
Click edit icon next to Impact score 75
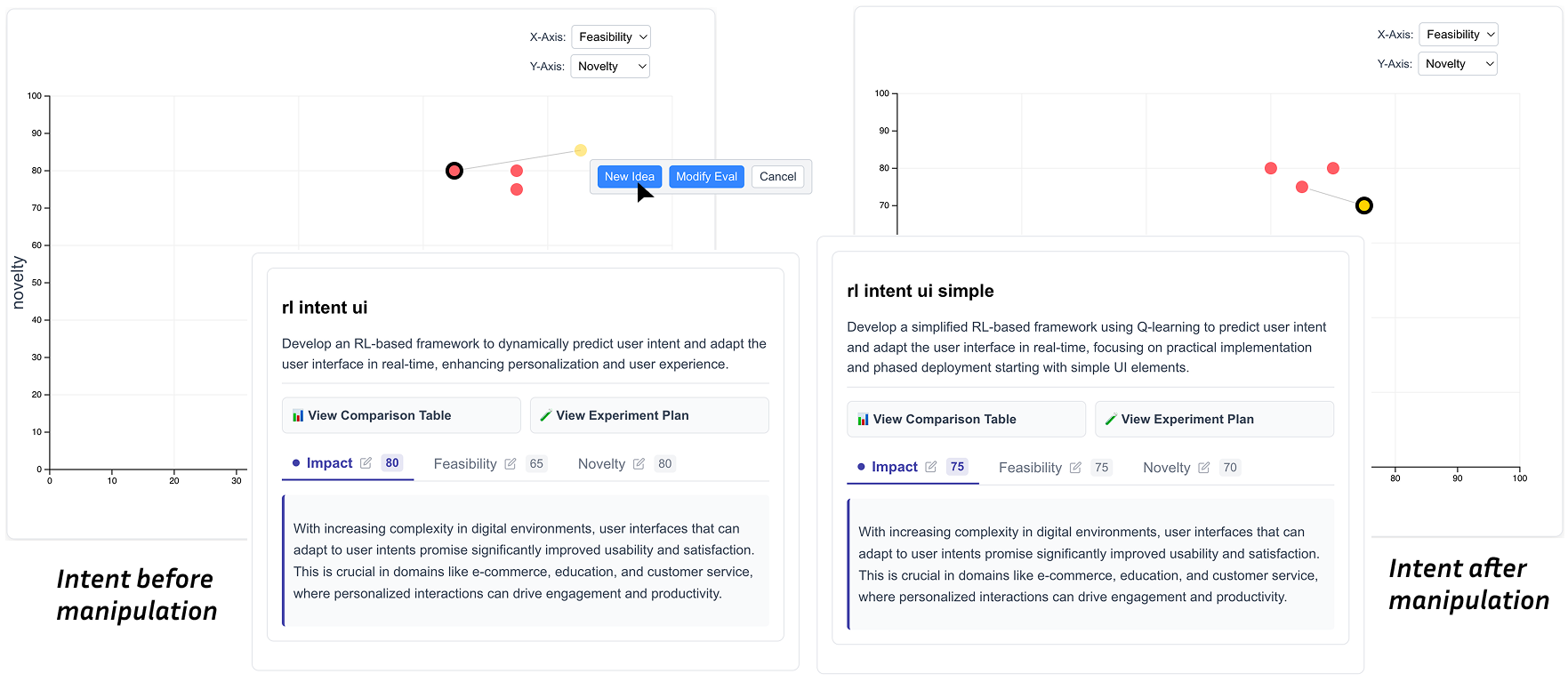[x=931, y=467]
